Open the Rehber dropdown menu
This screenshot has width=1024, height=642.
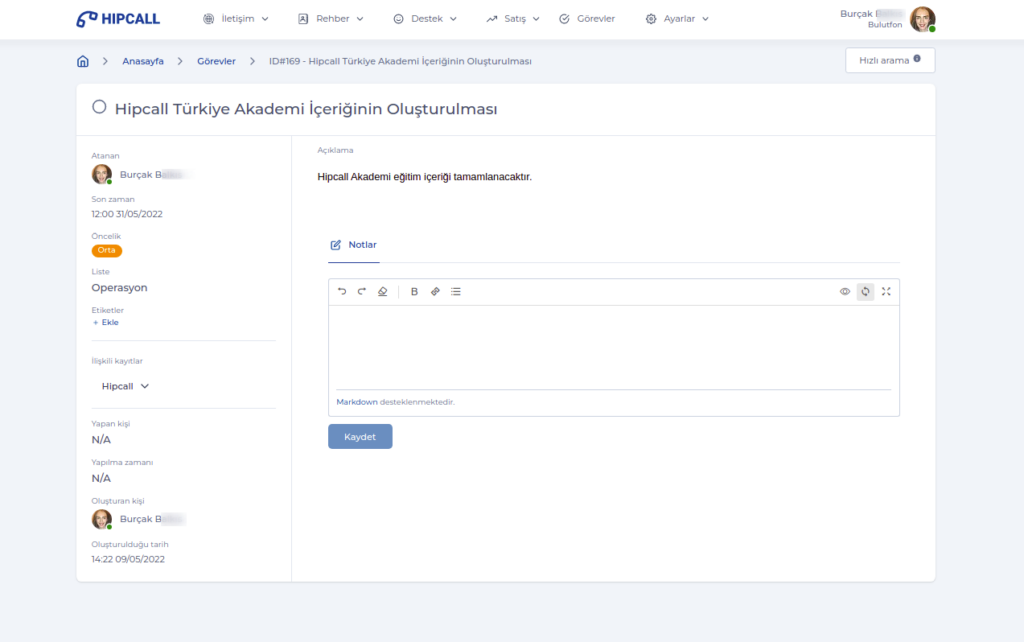click(x=330, y=19)
